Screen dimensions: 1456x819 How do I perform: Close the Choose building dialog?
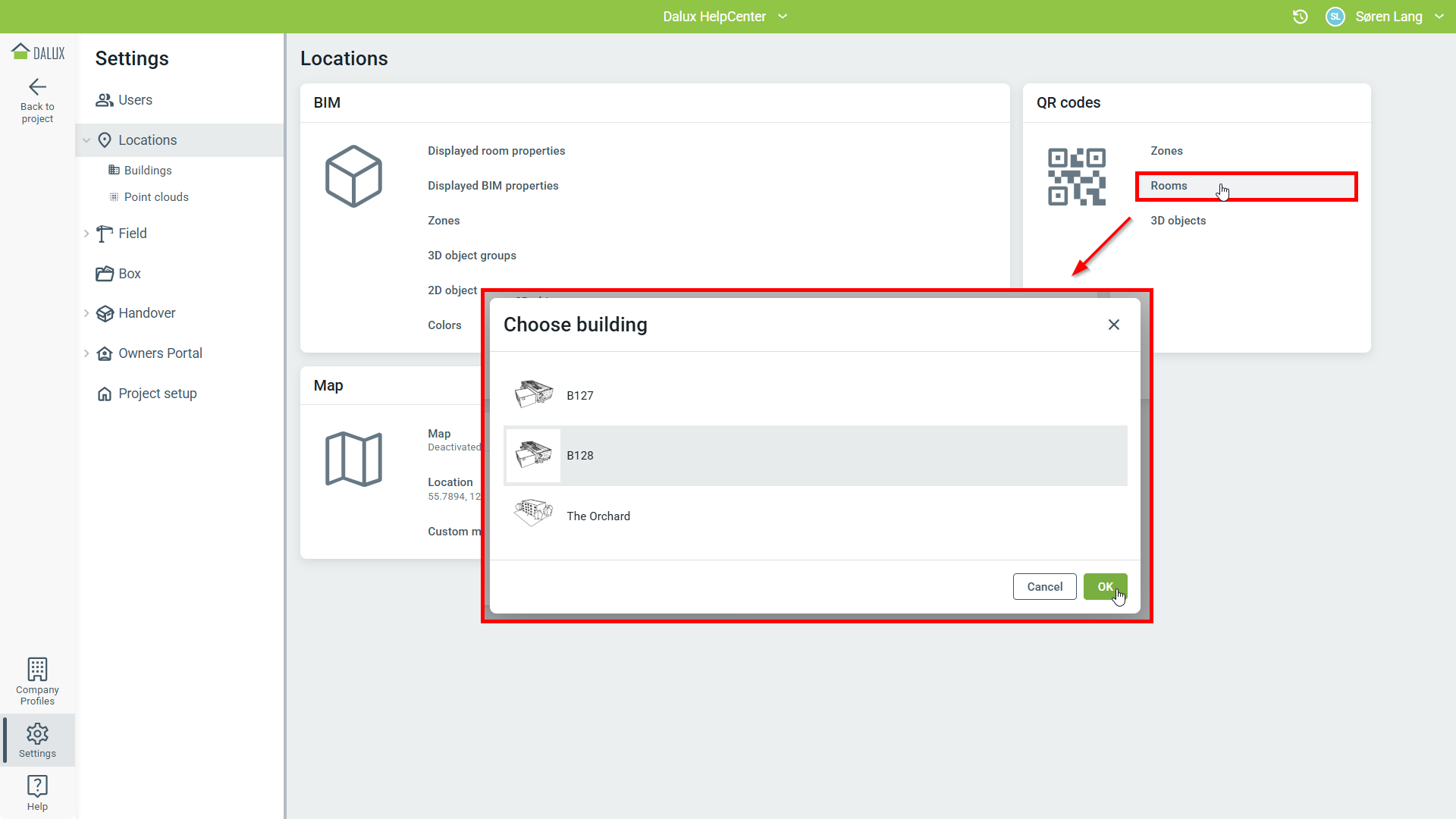click(1113, 325)
